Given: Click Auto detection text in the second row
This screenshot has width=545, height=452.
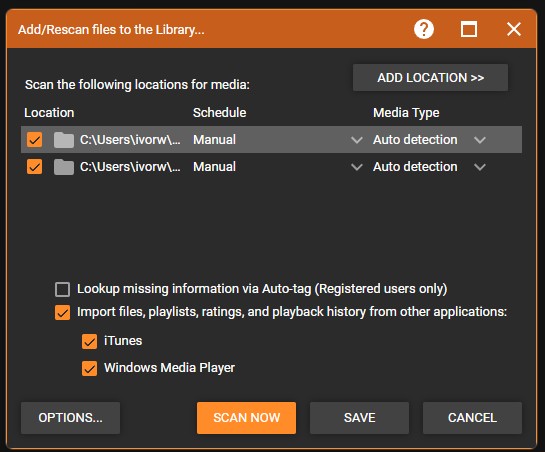Looking at the screenshot, I should [415, 167].
